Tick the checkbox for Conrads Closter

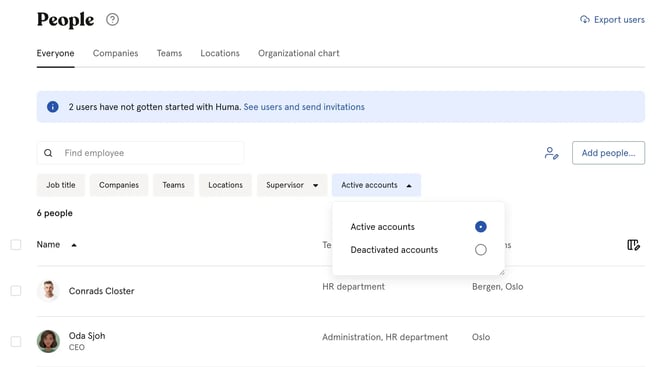click(16, 291)
